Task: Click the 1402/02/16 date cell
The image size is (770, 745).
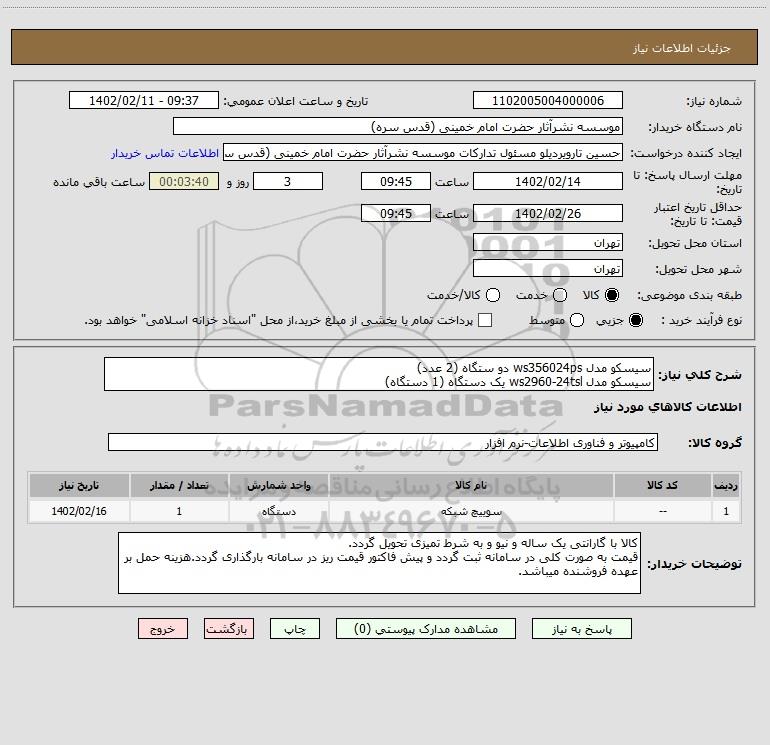Action: (79, 511)
